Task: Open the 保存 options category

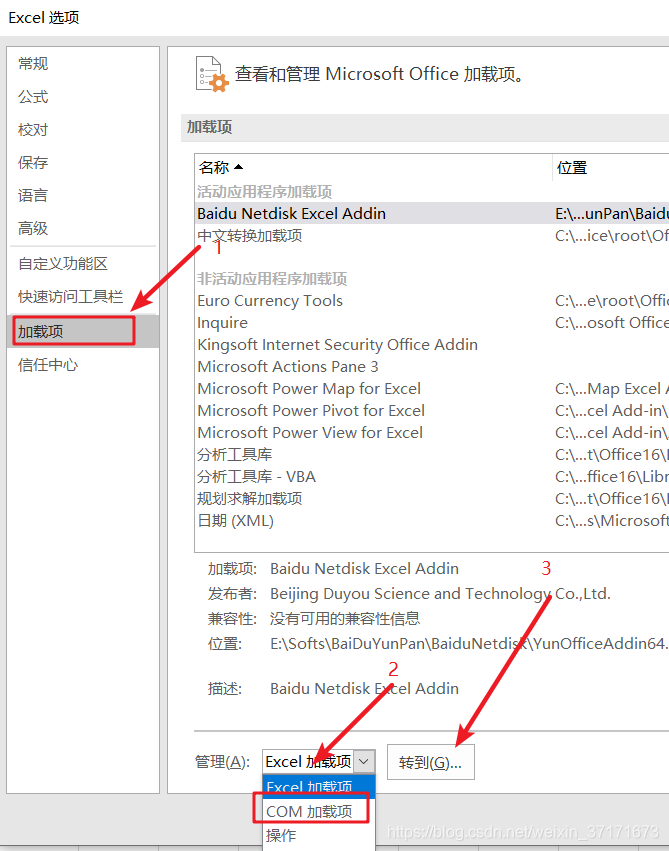Action: (x=33, y=163)
